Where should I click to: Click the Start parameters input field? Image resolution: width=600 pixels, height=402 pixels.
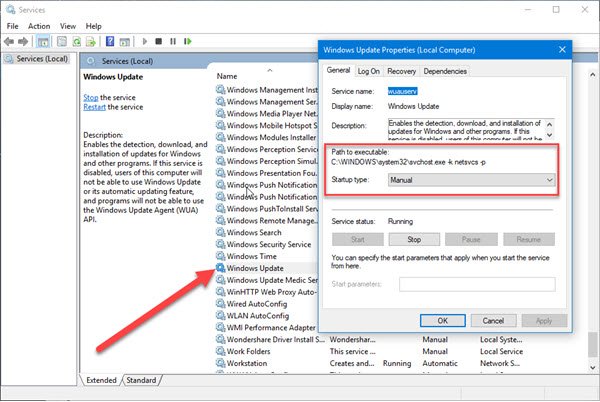(x=477, y=284)
